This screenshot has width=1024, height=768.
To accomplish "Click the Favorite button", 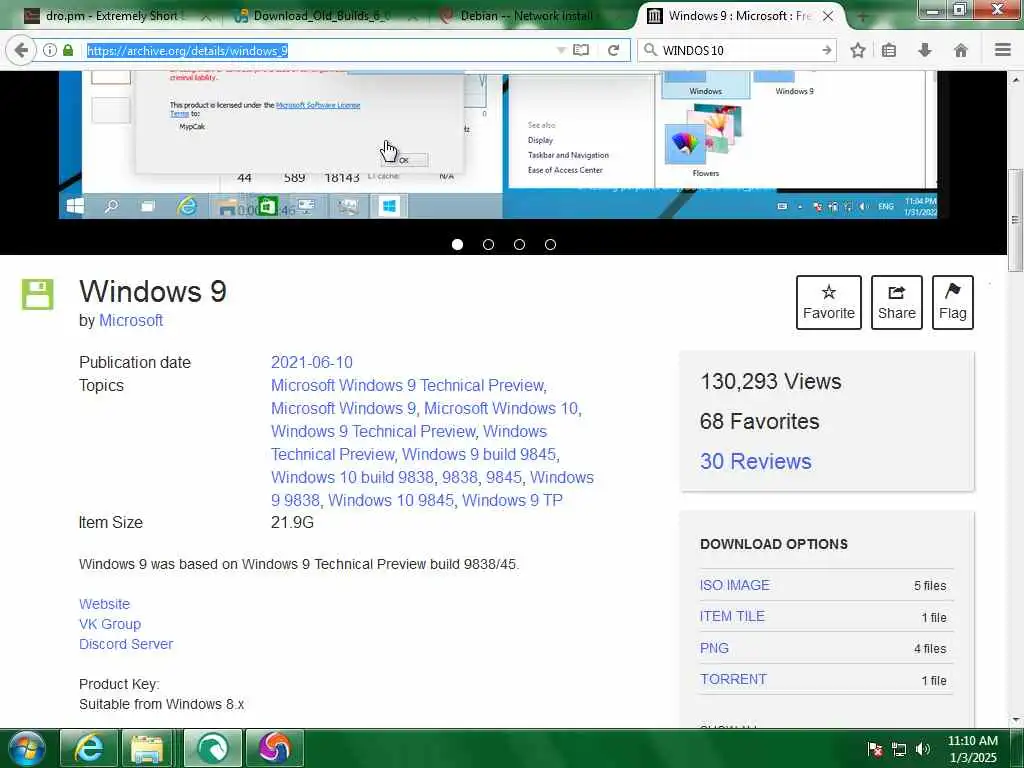I will click(x=829, y=302).
